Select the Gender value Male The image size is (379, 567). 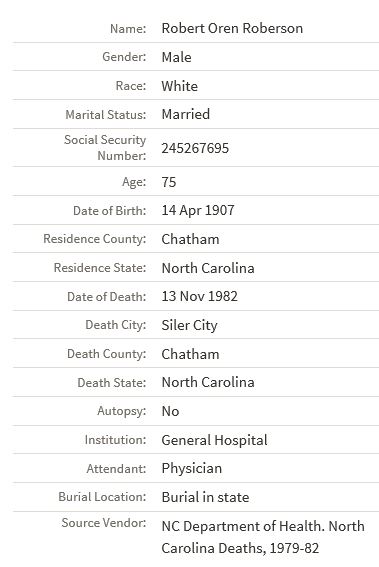pyautogui.click(x=176, y=57)
